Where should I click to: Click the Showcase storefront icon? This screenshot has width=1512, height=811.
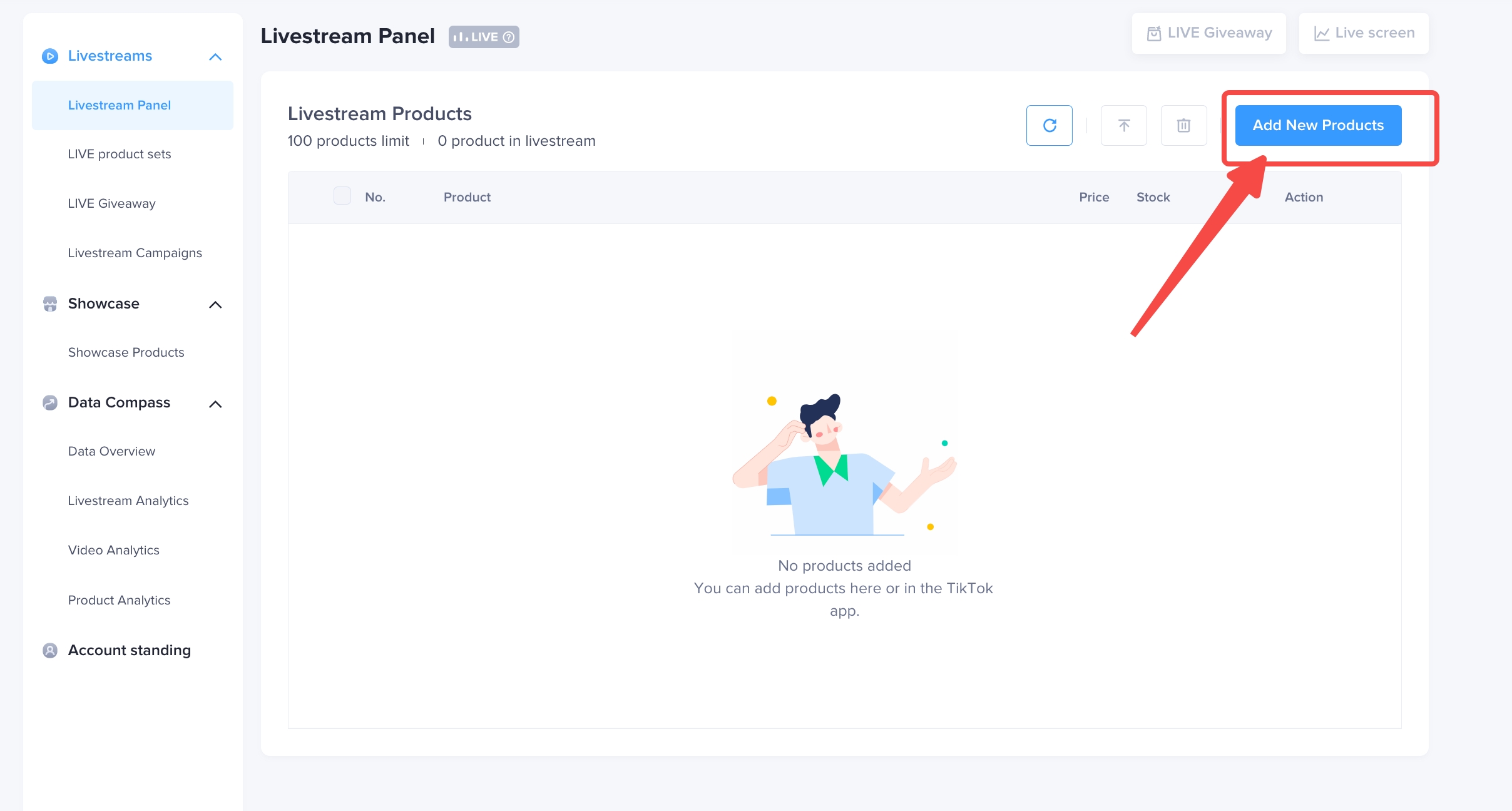point(50,304)
